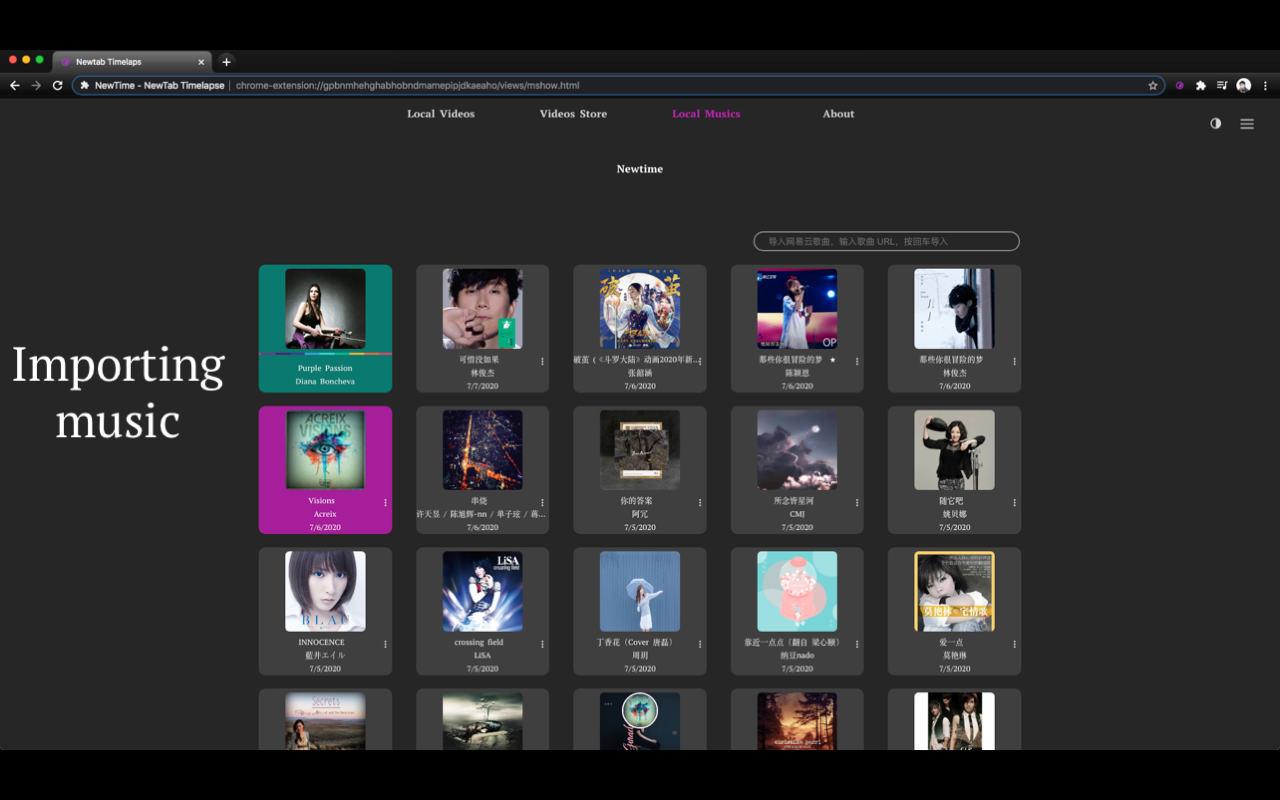Open the hamburger menu in page header
The width and height of the screenshot is (1280, 800).
pyautogui.click(x=1247, y=124)
